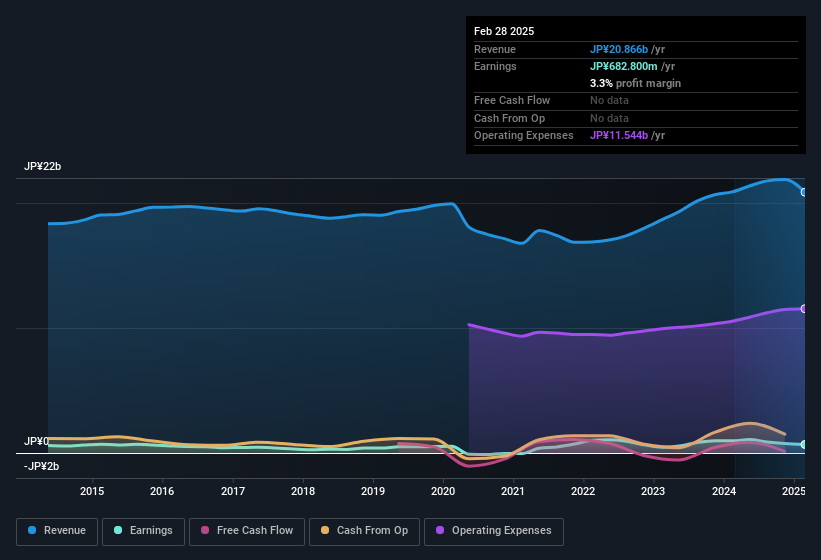Click the Operating Expenses label in tooltip
This screenshot has width=821, height=560.
pyautogui.click(x=524, y=135)
